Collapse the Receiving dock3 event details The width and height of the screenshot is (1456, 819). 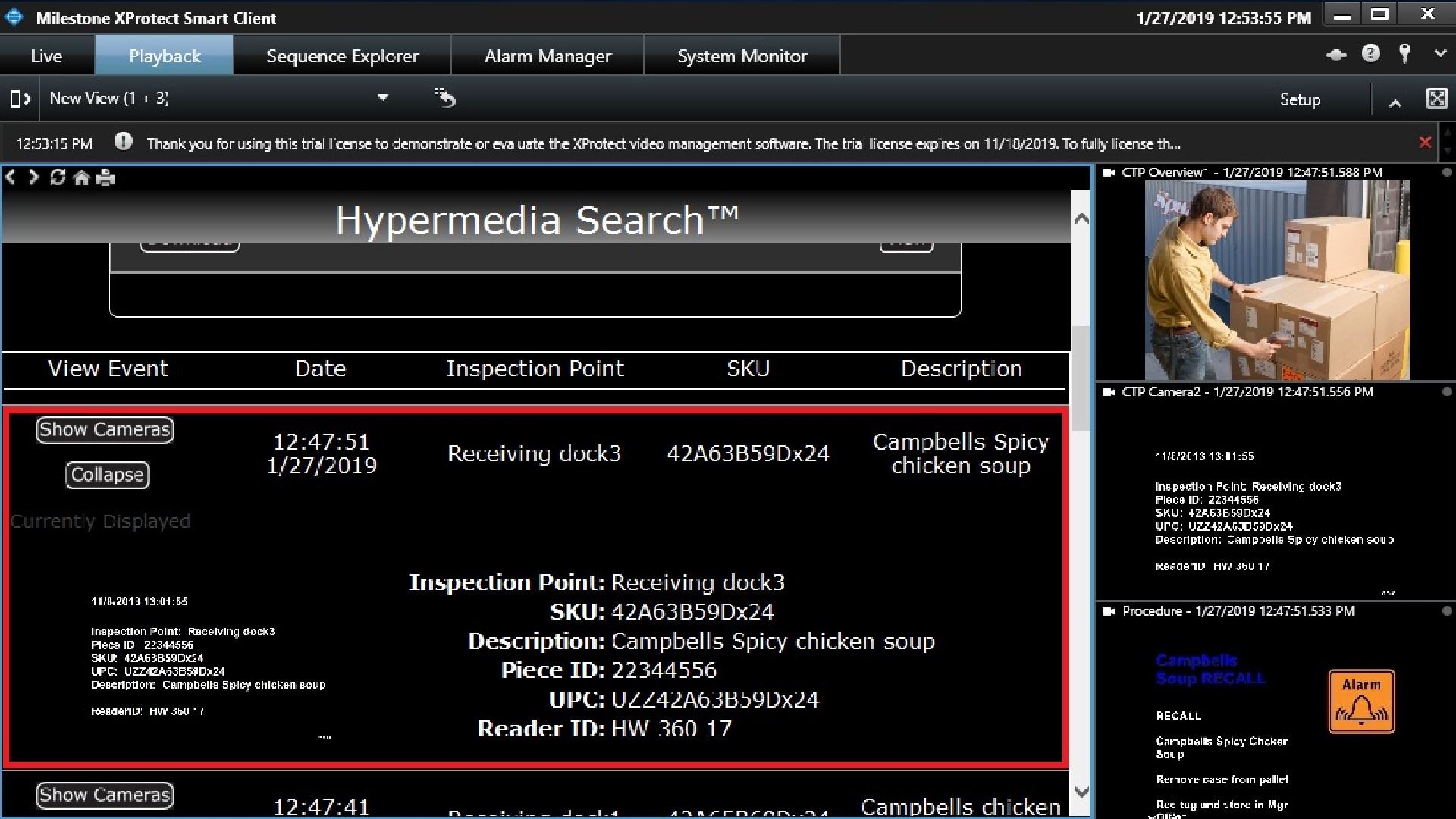[108, 475]
